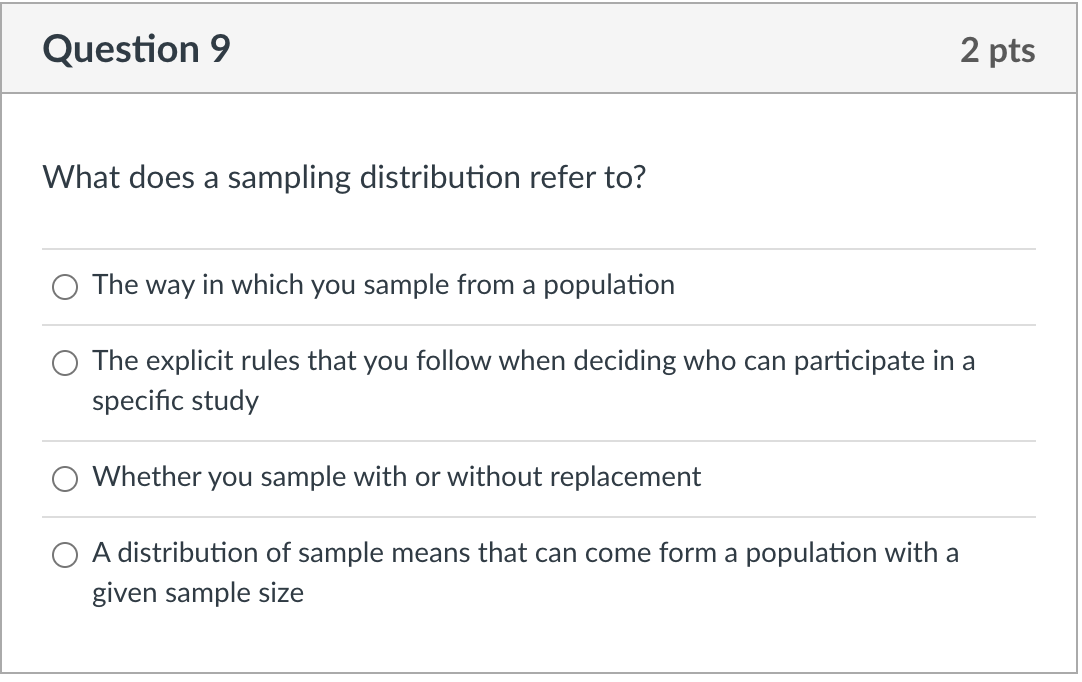Viewport: 1082px width, 682px height.
Task: Select the radio button for 'The way in which you sample'
Action: click(65, 287)
